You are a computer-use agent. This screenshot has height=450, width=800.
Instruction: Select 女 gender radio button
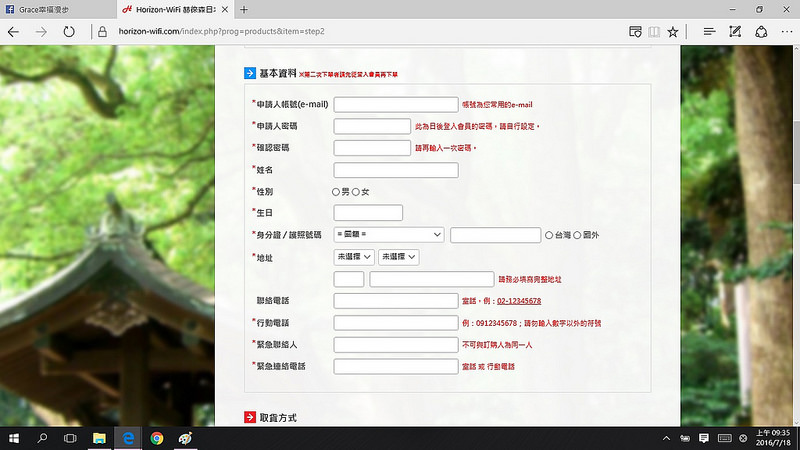356,192
